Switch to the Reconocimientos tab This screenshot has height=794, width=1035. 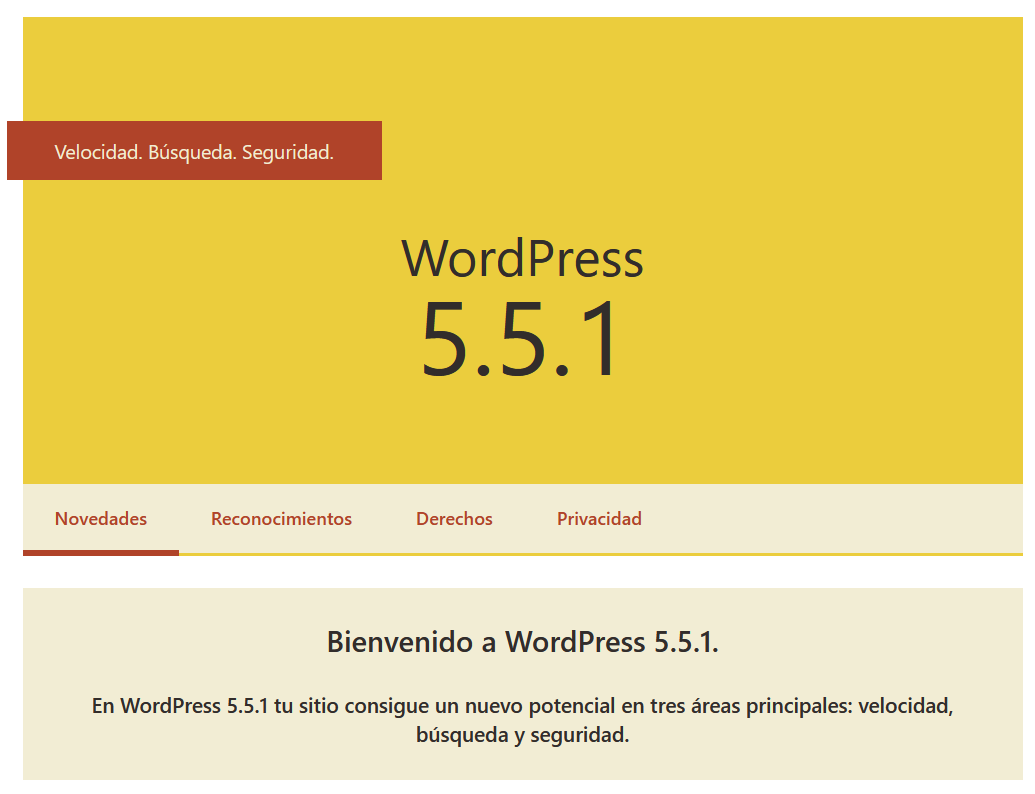pos(281,519)
